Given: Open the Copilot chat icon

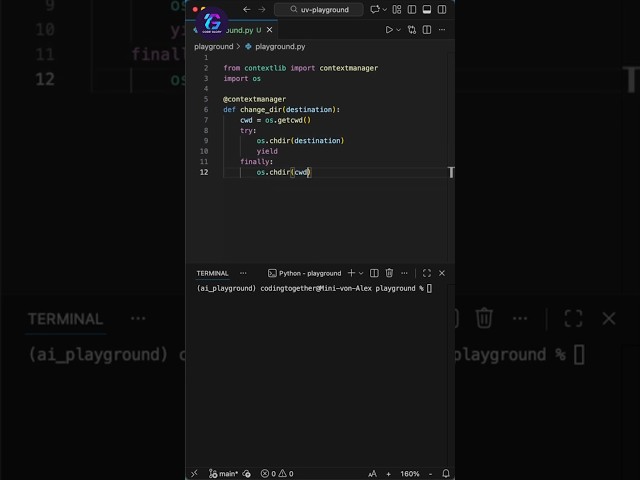Looking at the screenshot, I should (374, 9).
